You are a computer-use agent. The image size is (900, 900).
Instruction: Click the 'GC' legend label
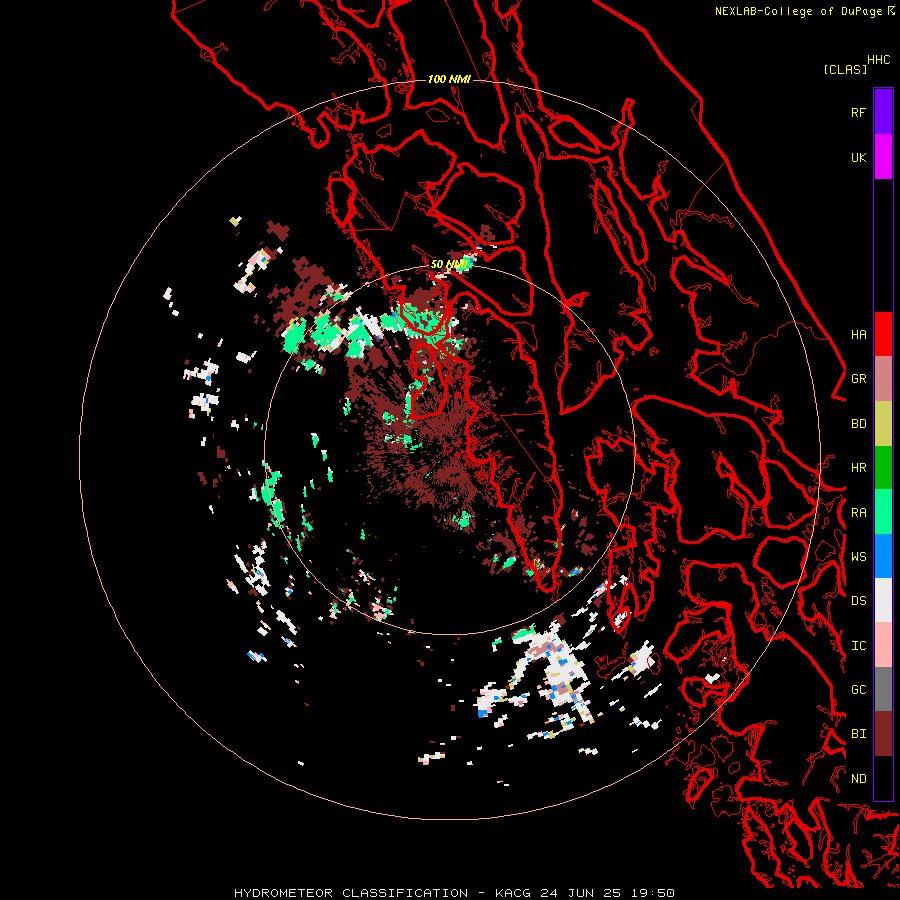858,690
